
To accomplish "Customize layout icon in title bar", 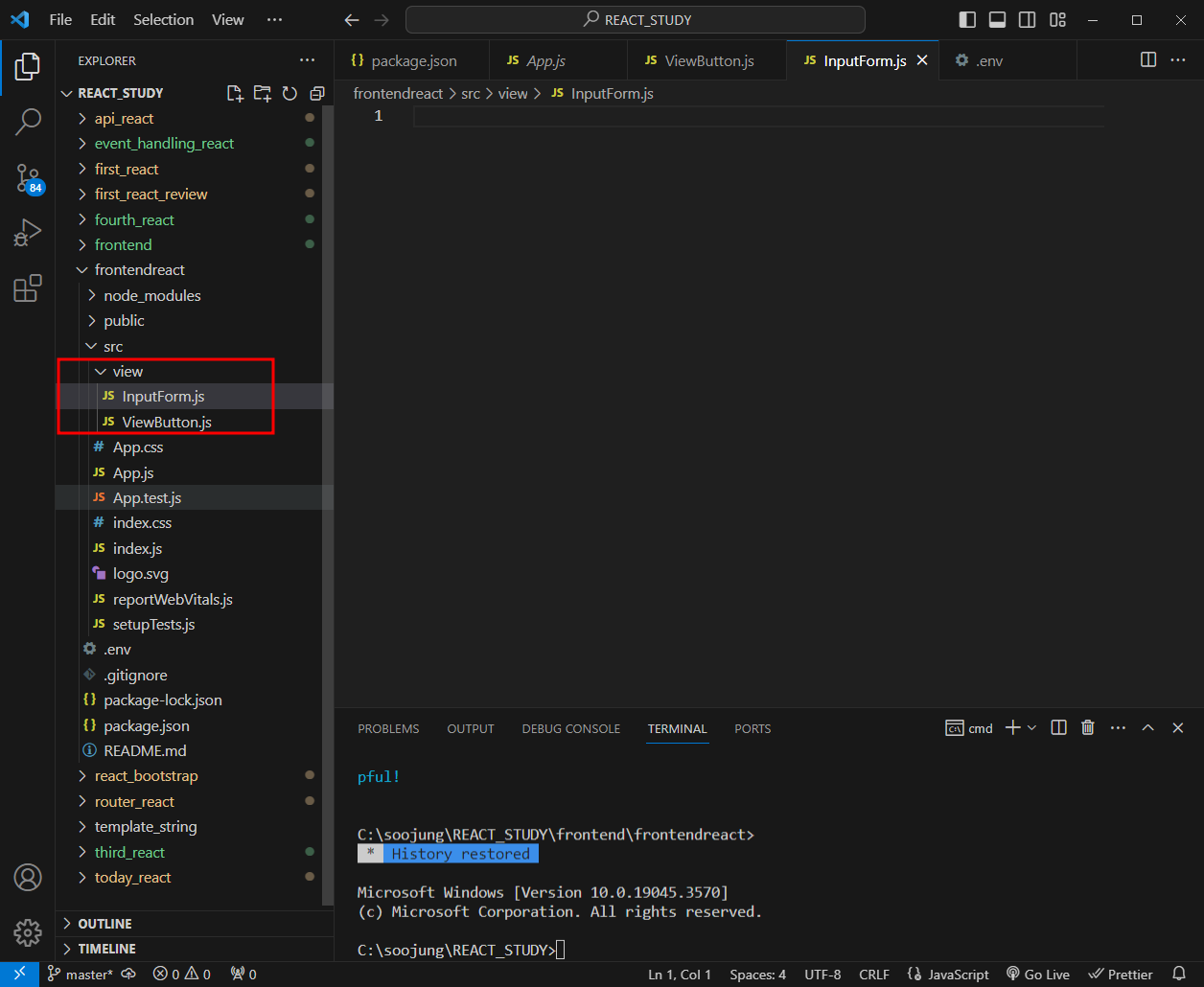I will (x=1057, y=20).
